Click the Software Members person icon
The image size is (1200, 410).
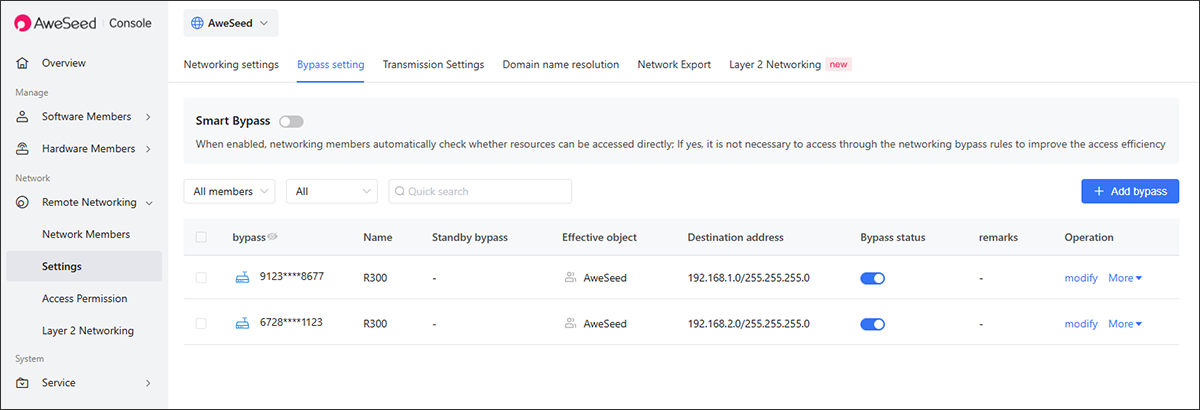tap(22, 117)
